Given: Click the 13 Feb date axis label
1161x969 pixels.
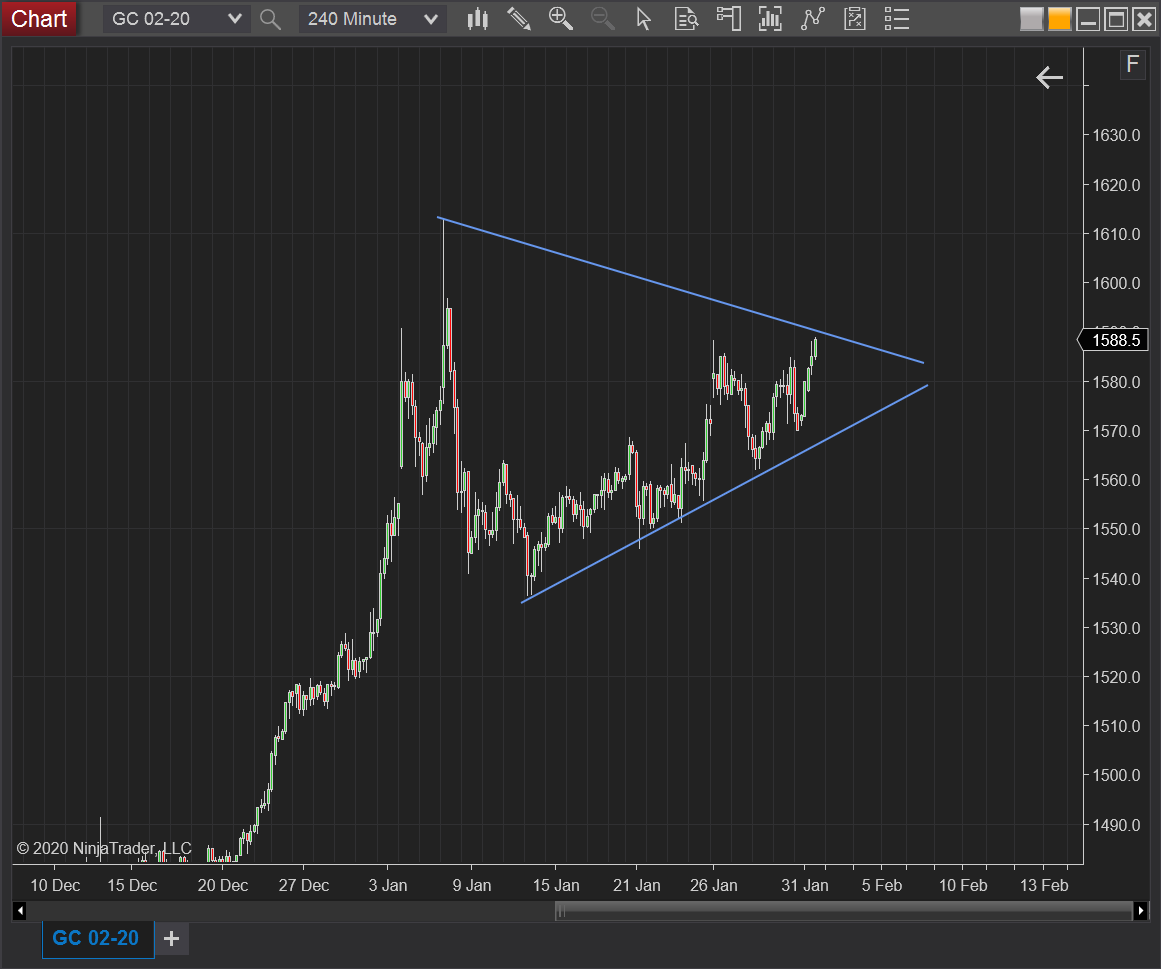Looking at the screenshot, I should [x=1044, y=885].
